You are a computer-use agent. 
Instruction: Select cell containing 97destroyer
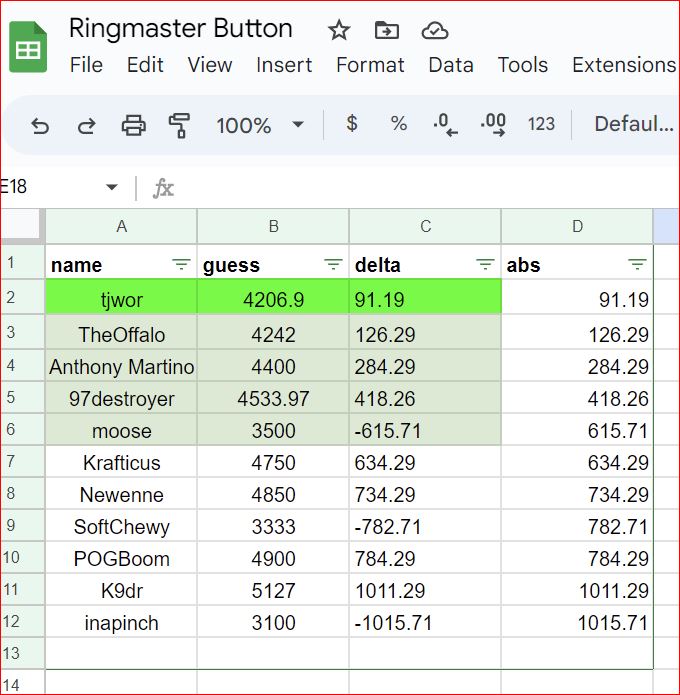coord(121,398)
